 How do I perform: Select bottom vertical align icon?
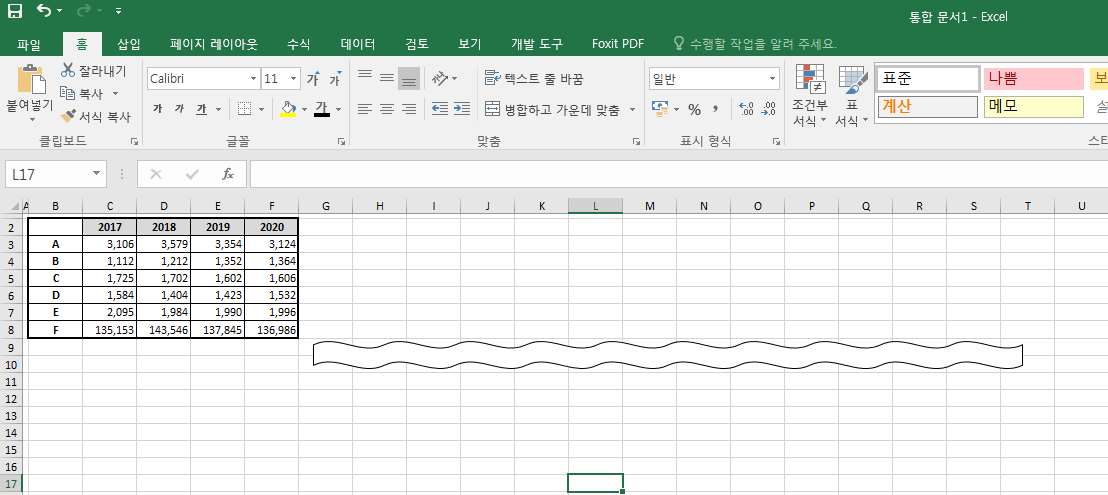coord(408,78)
